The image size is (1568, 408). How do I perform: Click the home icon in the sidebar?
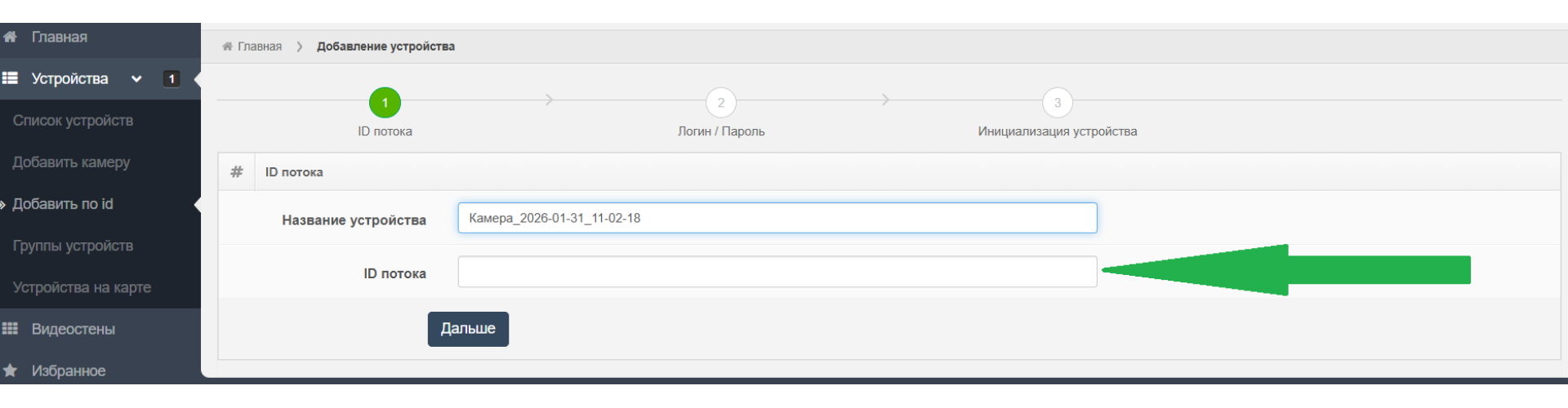coord(10,37)
